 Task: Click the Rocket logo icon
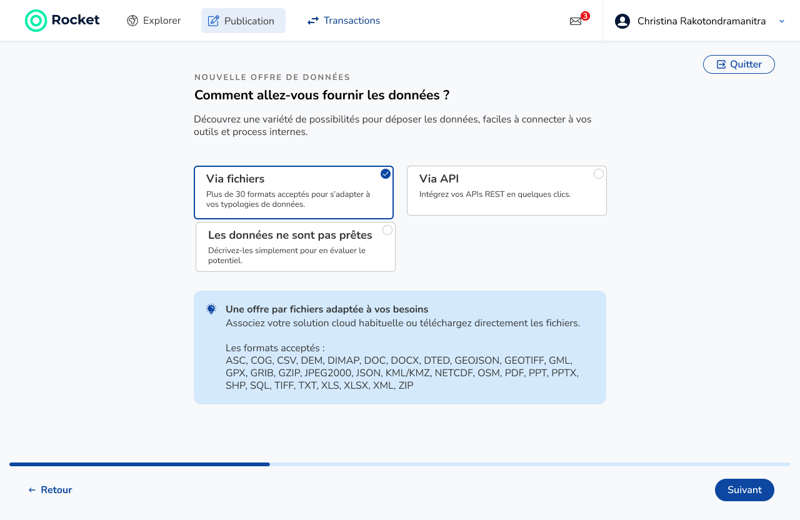pyautogui.click(x=36, y=20)
